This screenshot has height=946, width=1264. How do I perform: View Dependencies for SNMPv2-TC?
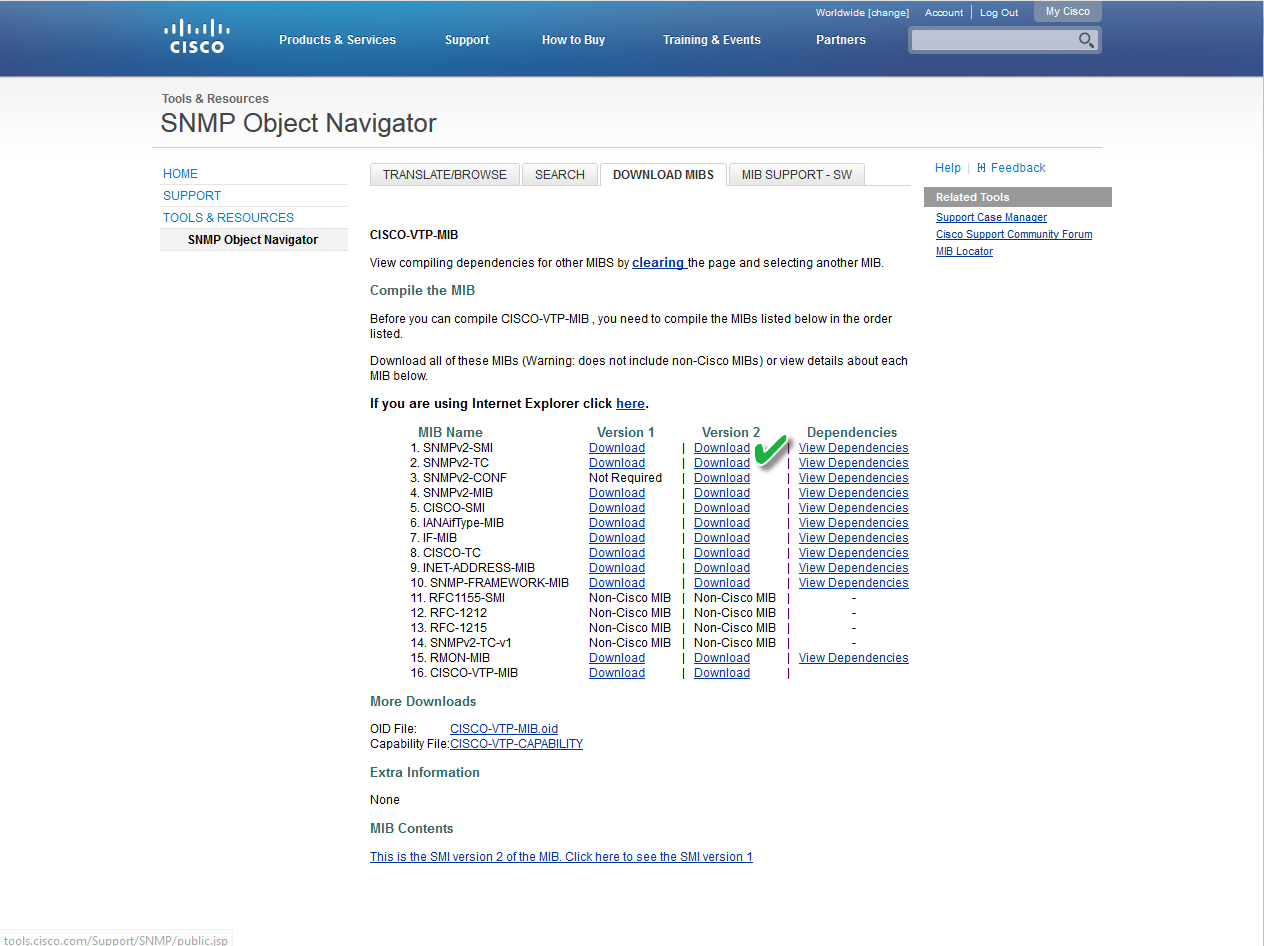pos(854,463)
